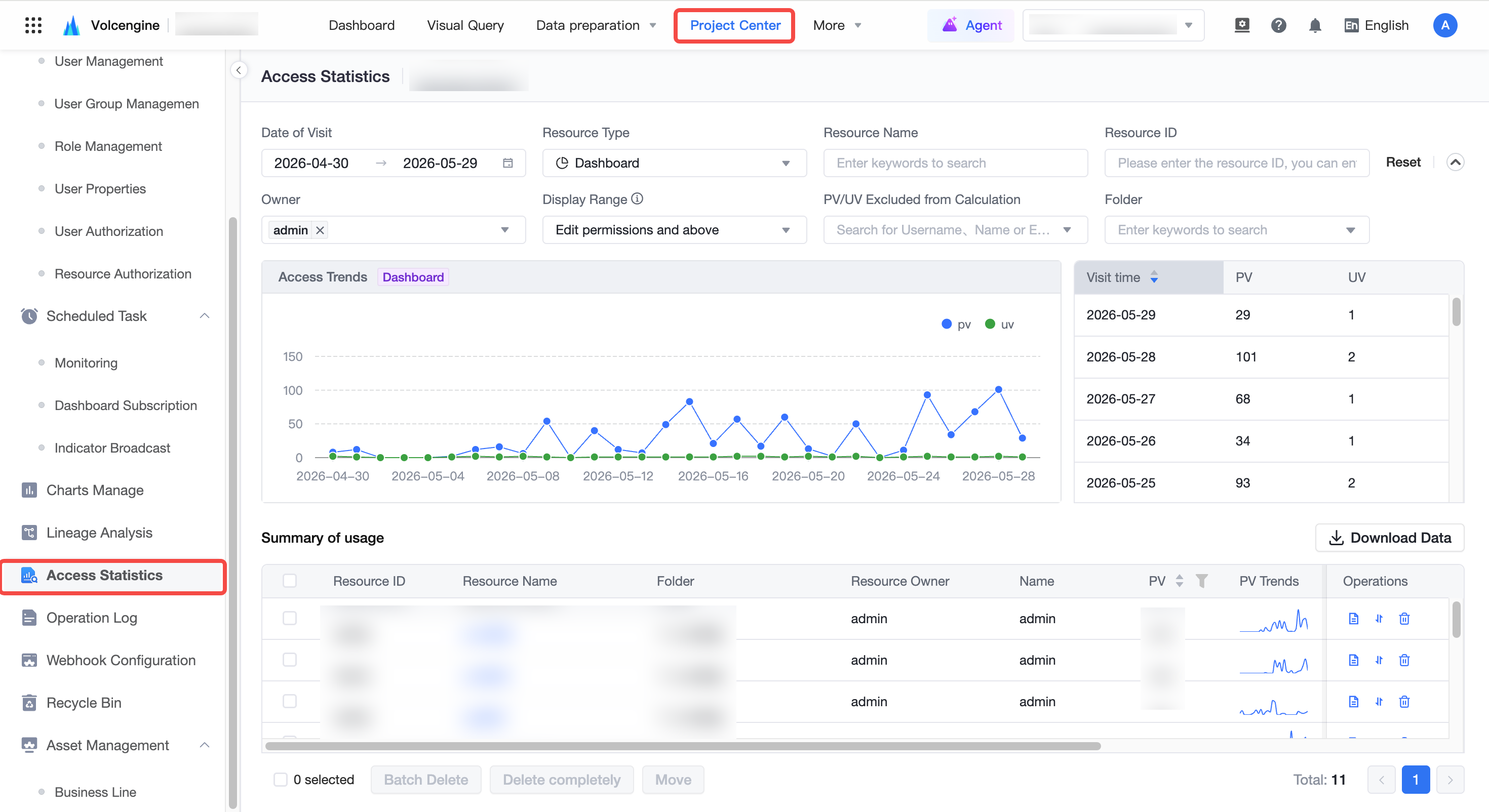
Task: Click the horizontal table scrollbar
Action: 683,746
